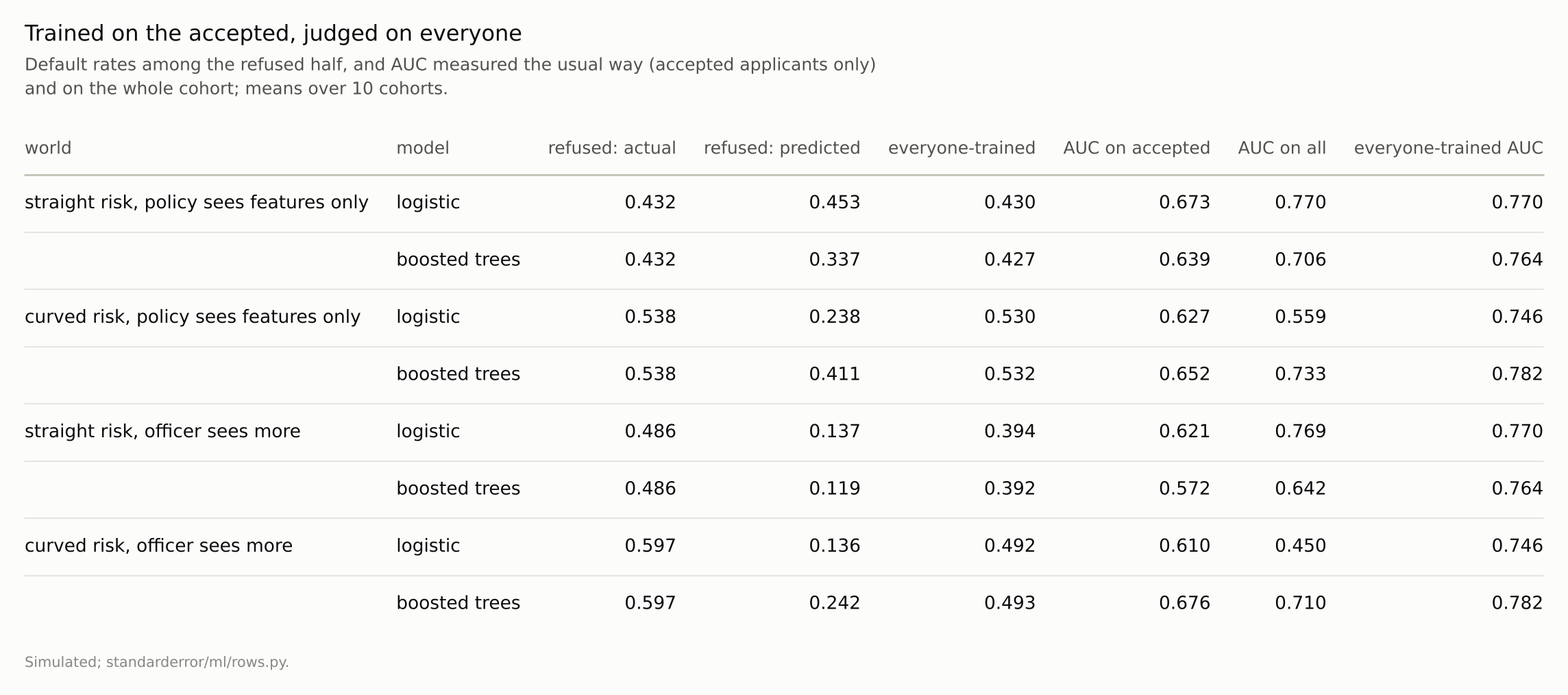This screenshot has height=695, width=1568.
Task: Click the 0.538 actual value in the 0.411 predicted row
Action: (650, 374)
